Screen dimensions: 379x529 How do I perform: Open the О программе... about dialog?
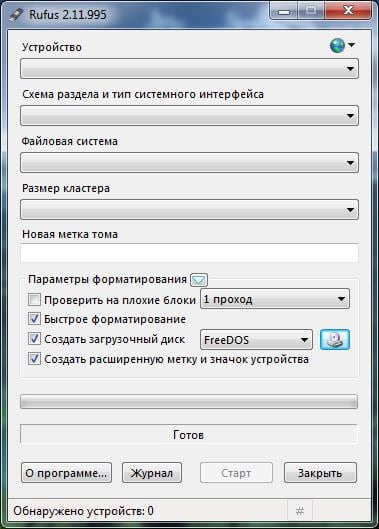click(66, 473)
